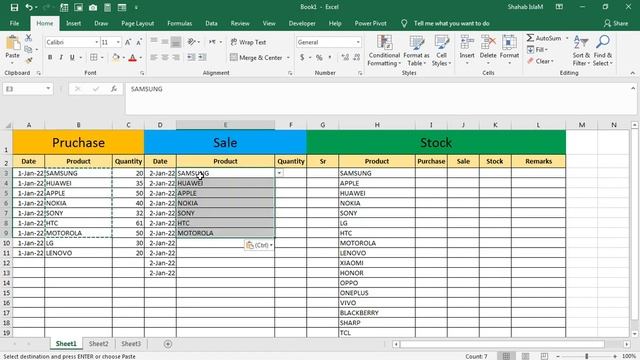Apply accounting dollar number format
640x360 pixels.
(x=302, y=58)
